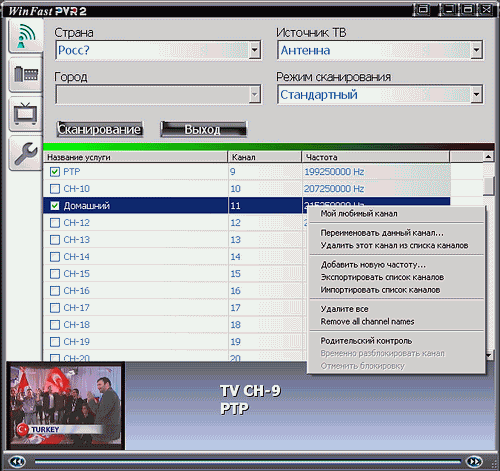Expand the Источник ТВ source dropdown

click(x=476, y=50)
